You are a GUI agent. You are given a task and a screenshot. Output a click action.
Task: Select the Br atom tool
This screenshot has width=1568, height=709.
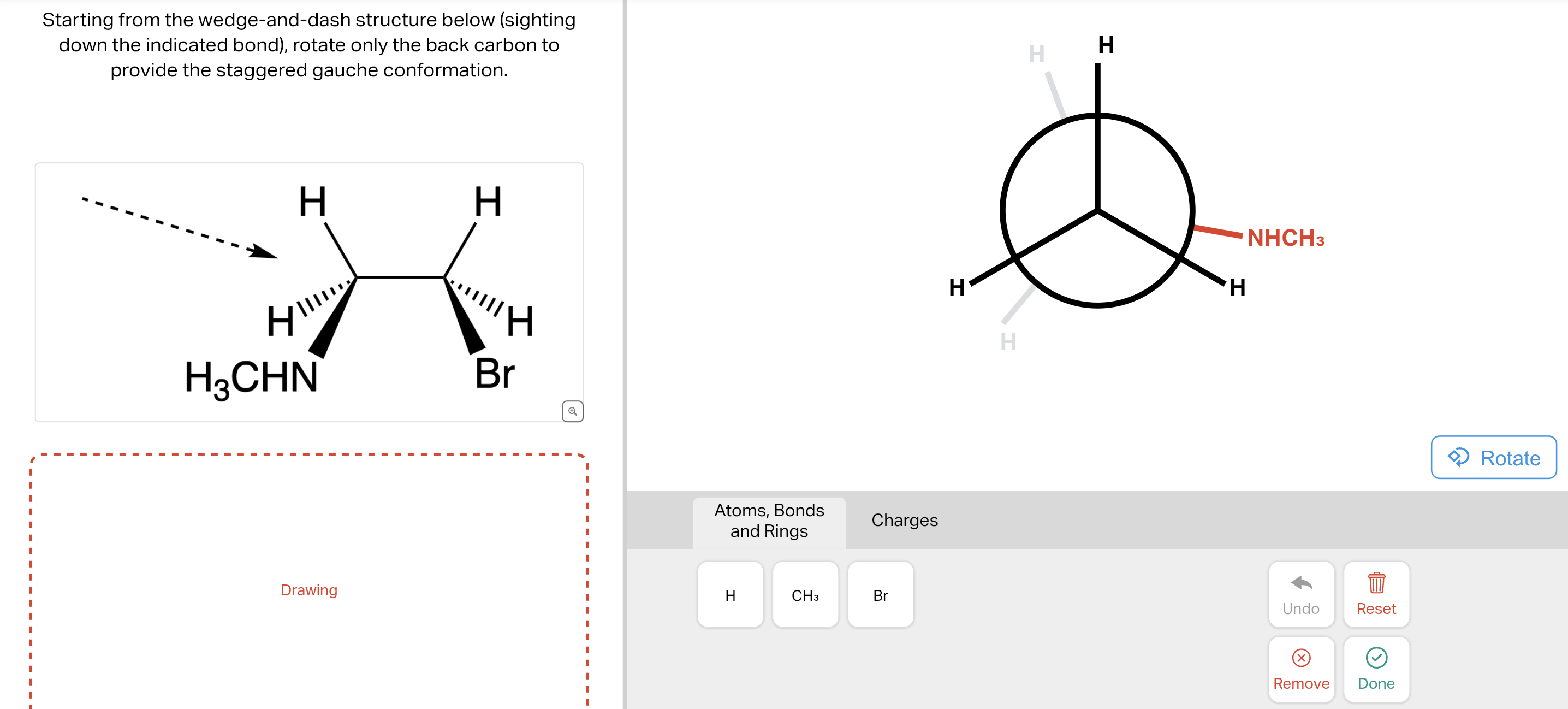pyautogui.click(x=880, y=595)
